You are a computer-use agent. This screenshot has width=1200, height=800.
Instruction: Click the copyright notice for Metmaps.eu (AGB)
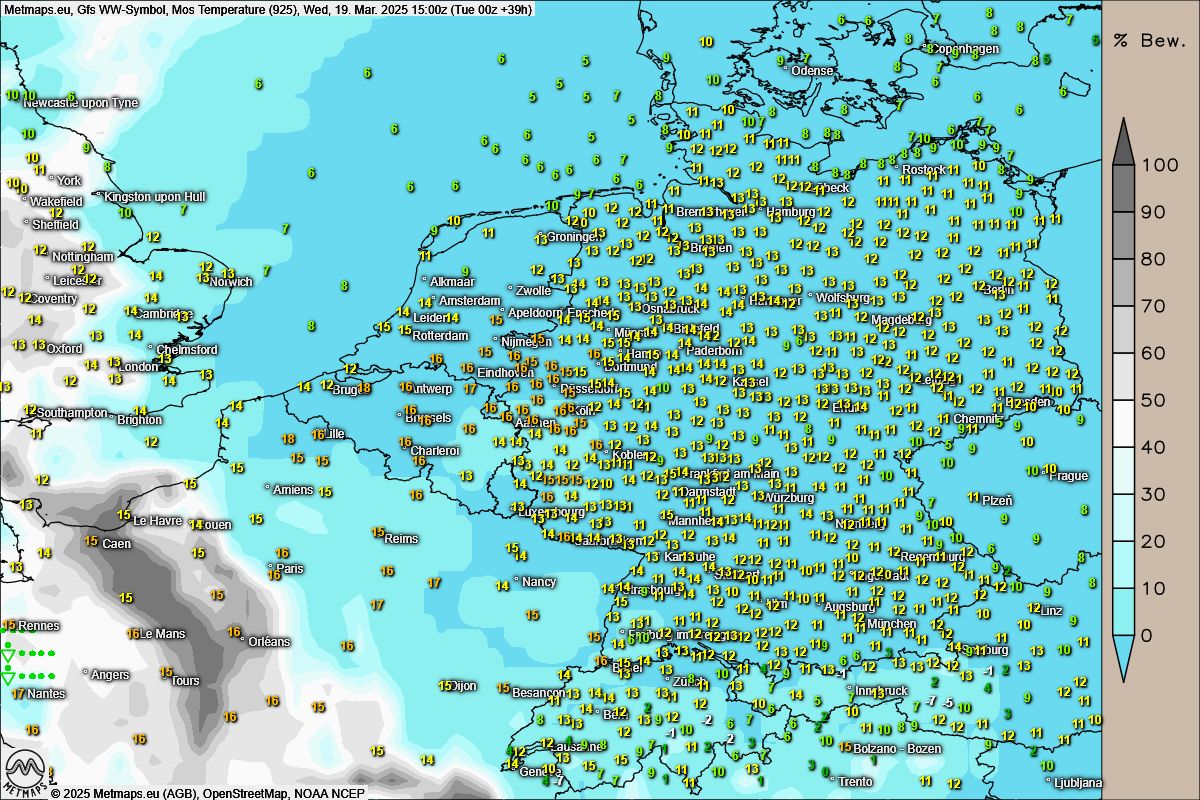[207, 793]
